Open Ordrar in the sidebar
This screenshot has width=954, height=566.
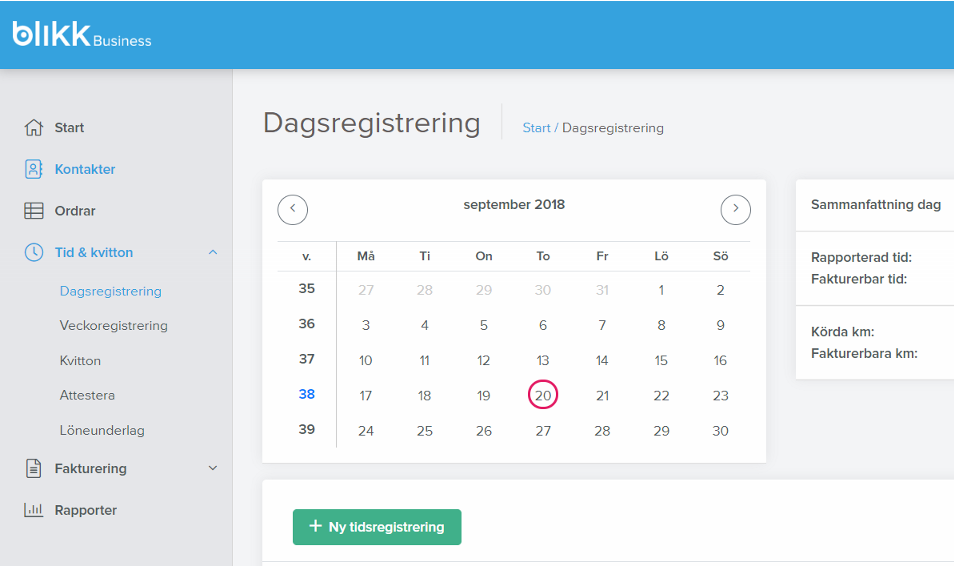pyautogui.click(x=75, y=211)
